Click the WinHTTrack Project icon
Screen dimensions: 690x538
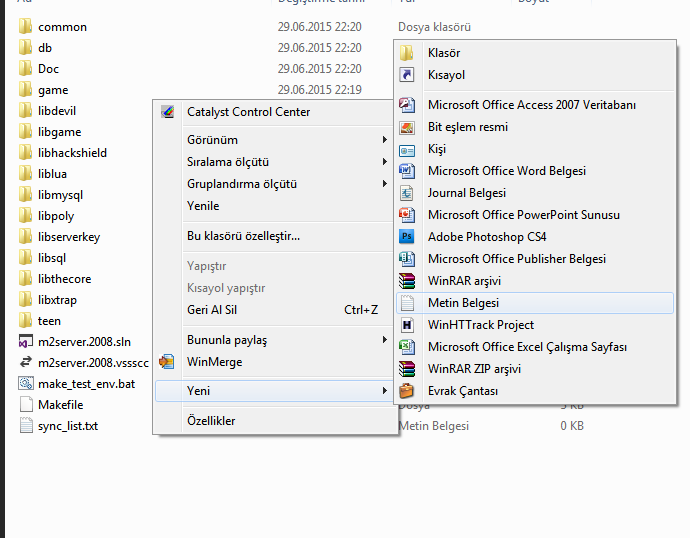pos(407,325)
